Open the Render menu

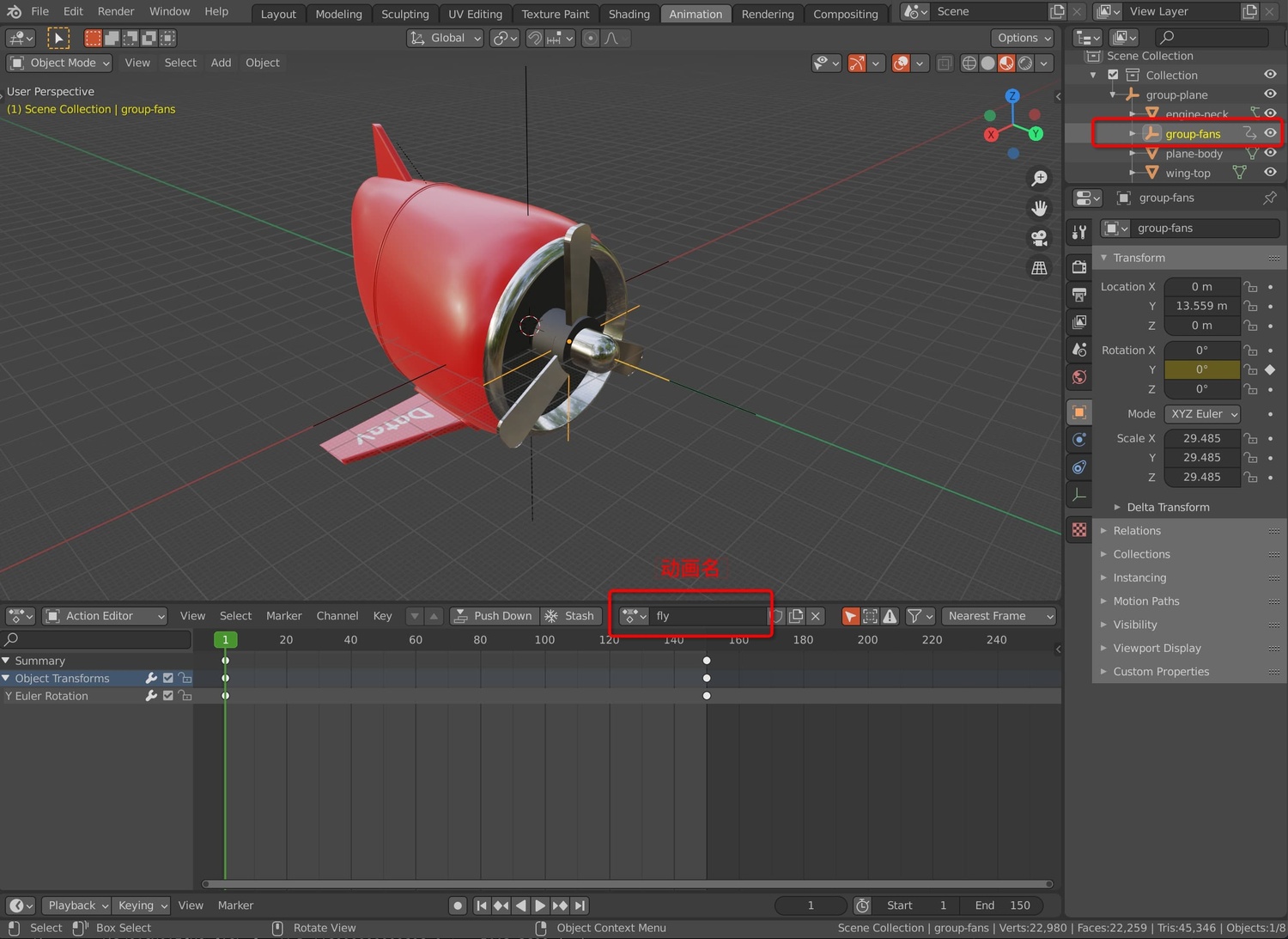[x=116, y=11]
